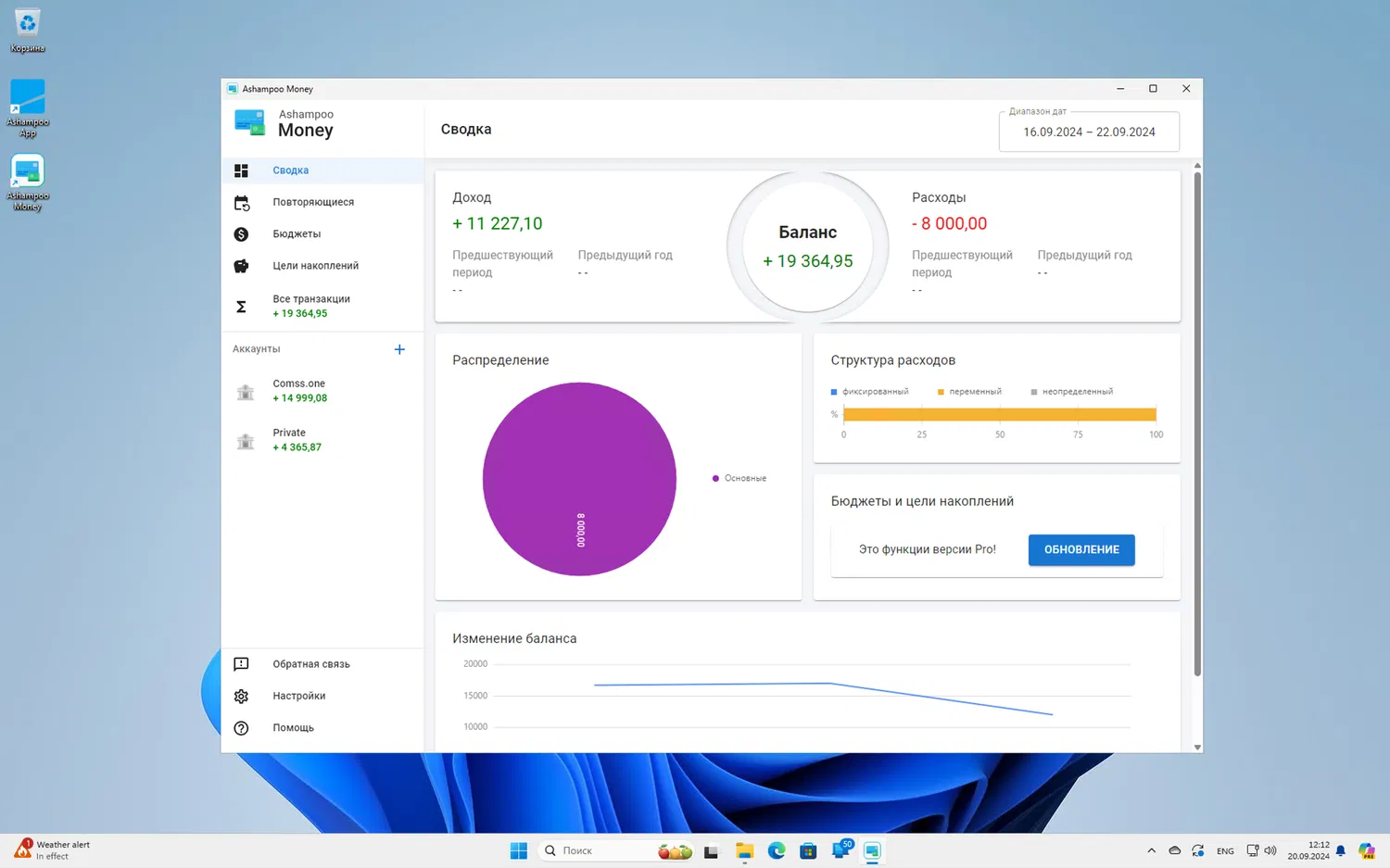
Task: Click the Сводка page heading
Action: (466, 130)
